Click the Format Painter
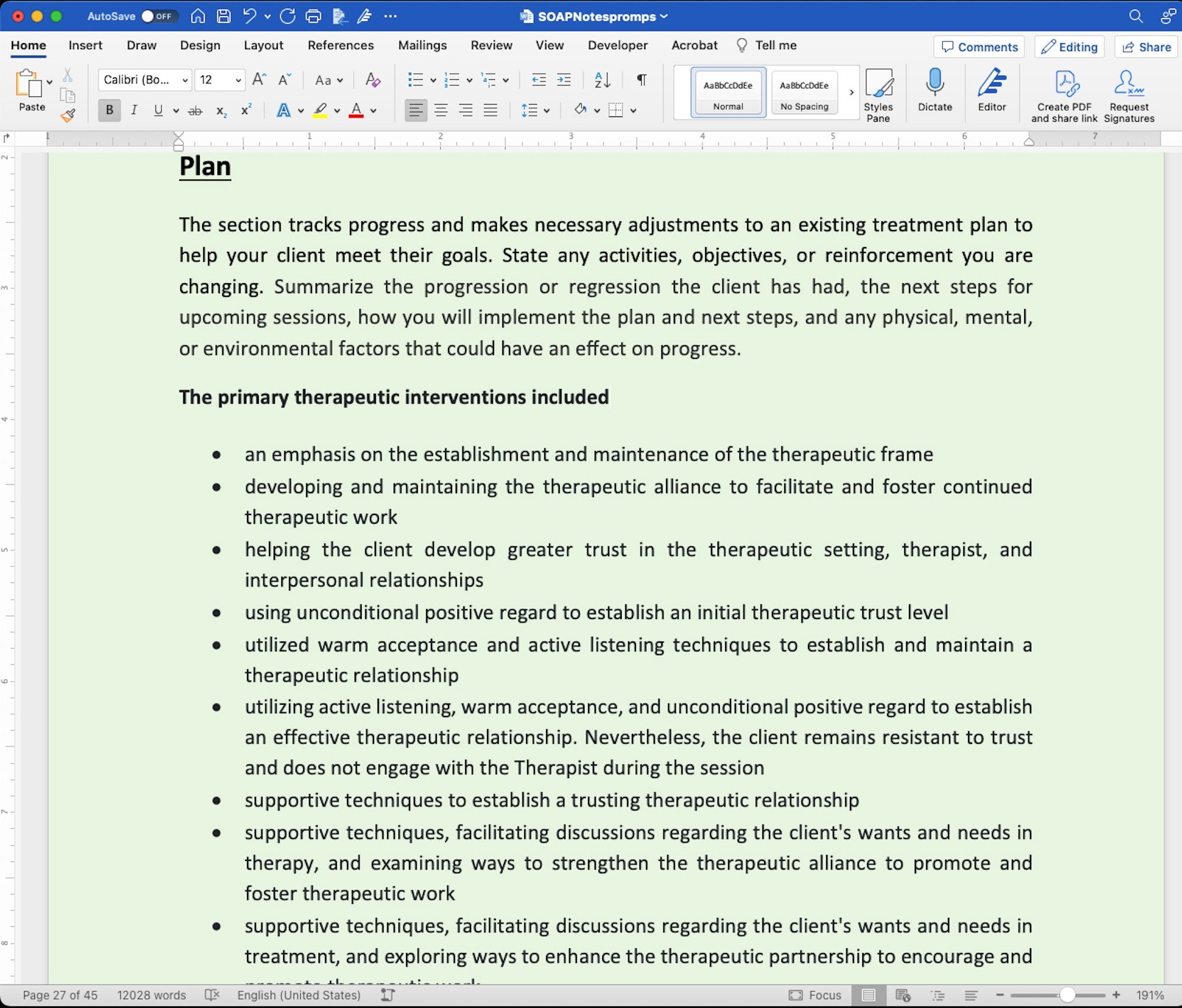Viewport: 1182px width, 1008px height. [x=67, y=116]
